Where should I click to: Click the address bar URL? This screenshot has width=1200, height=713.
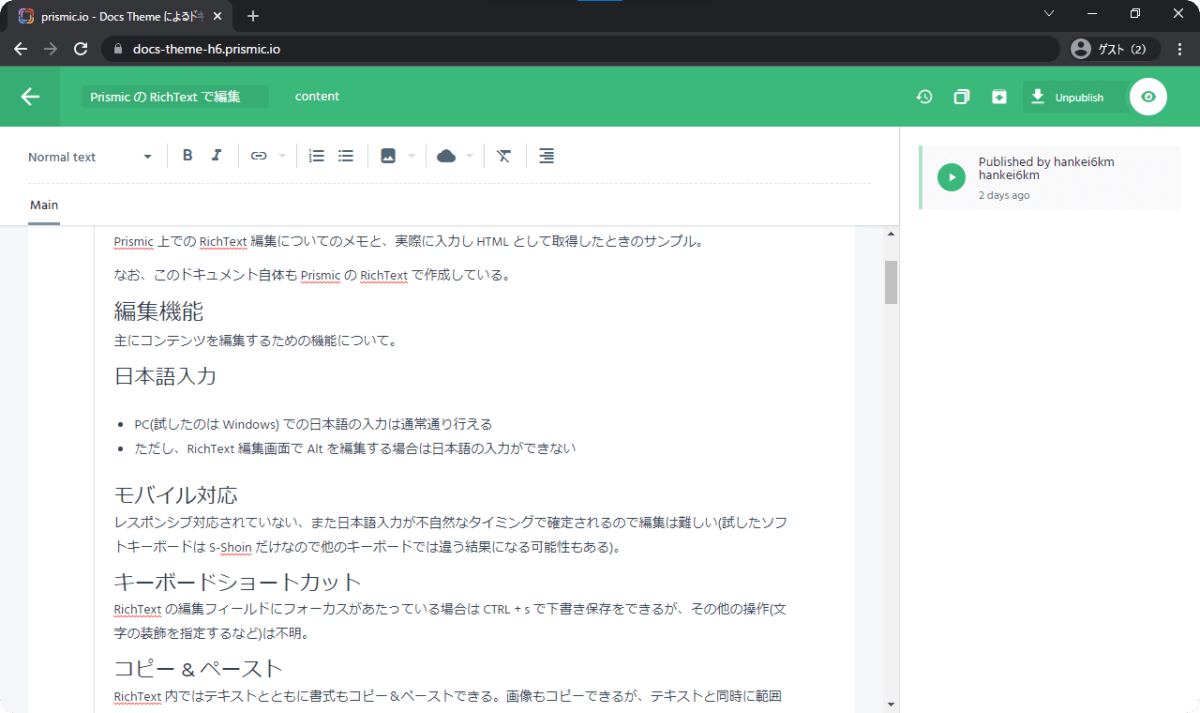pyautogui.click(x=208, y=49)
